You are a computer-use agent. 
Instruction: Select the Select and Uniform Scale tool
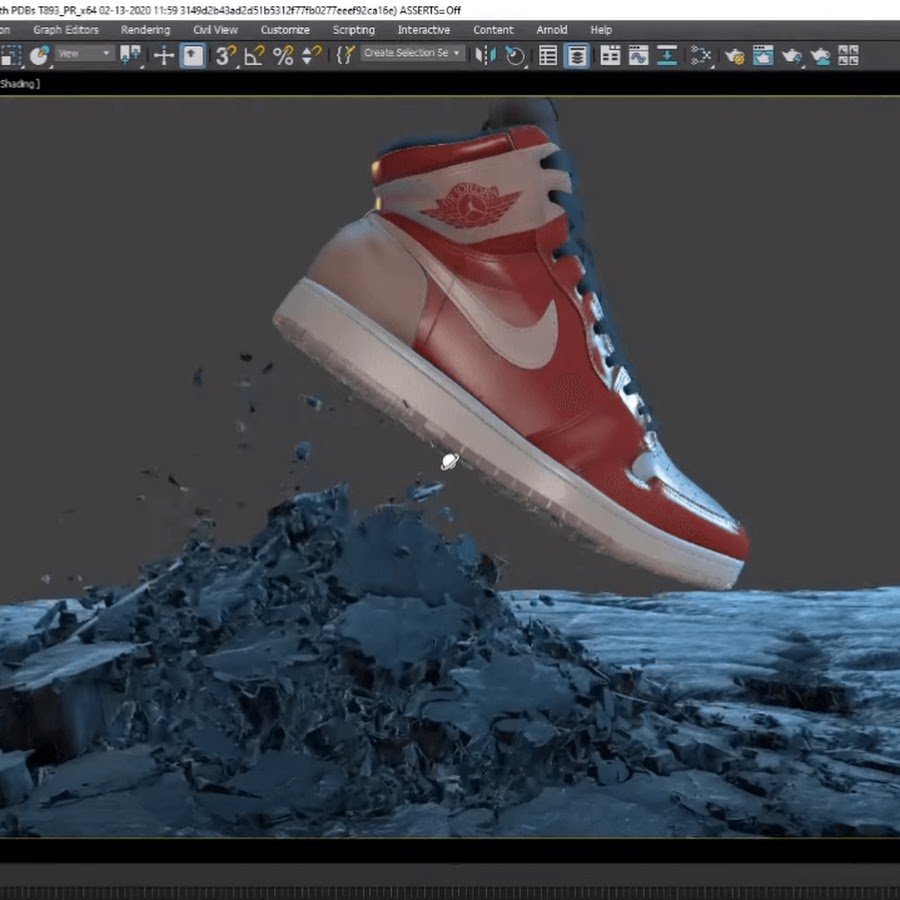(10, 56)
